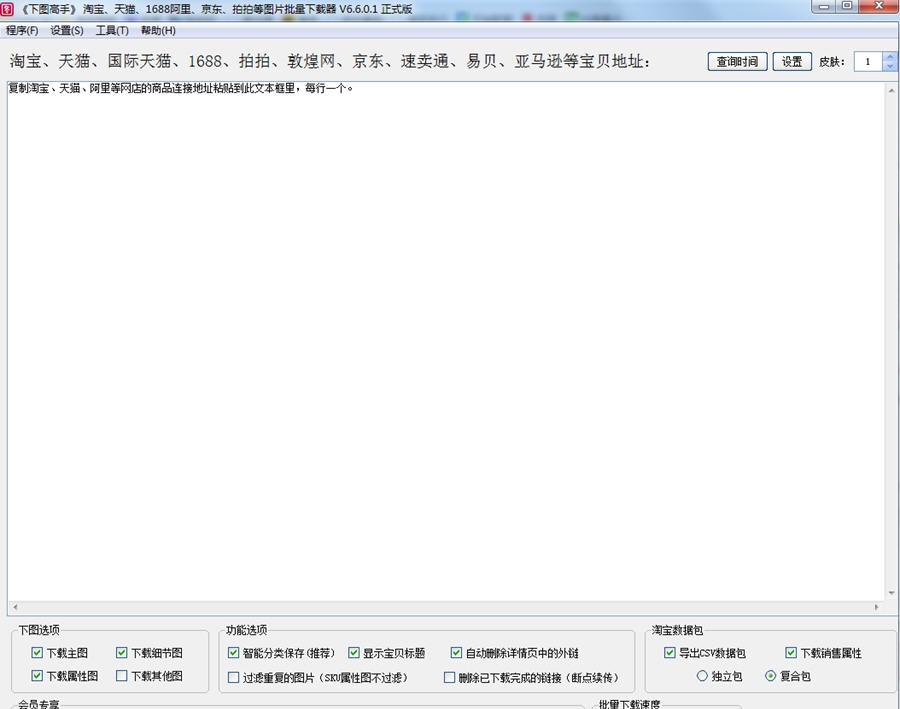
Task: Uncheck 下载主图 checkbox
Action: pyautogui.click(x=37, y=653)
